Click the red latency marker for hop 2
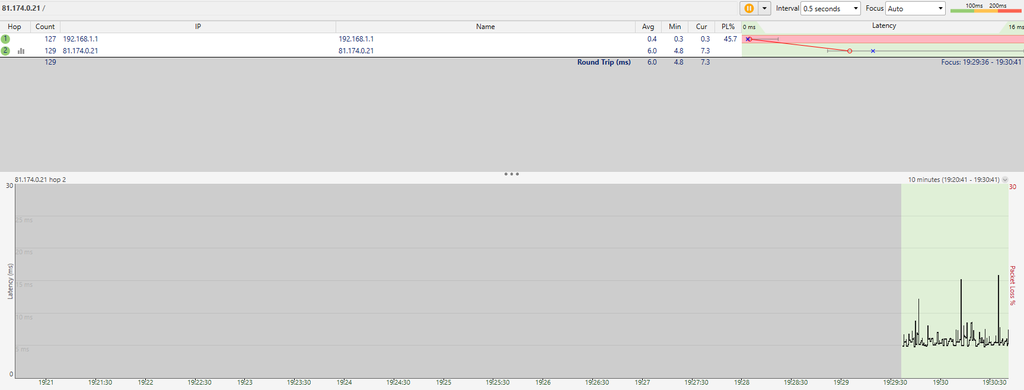The image size is (1024, 390). coord(849,50)
